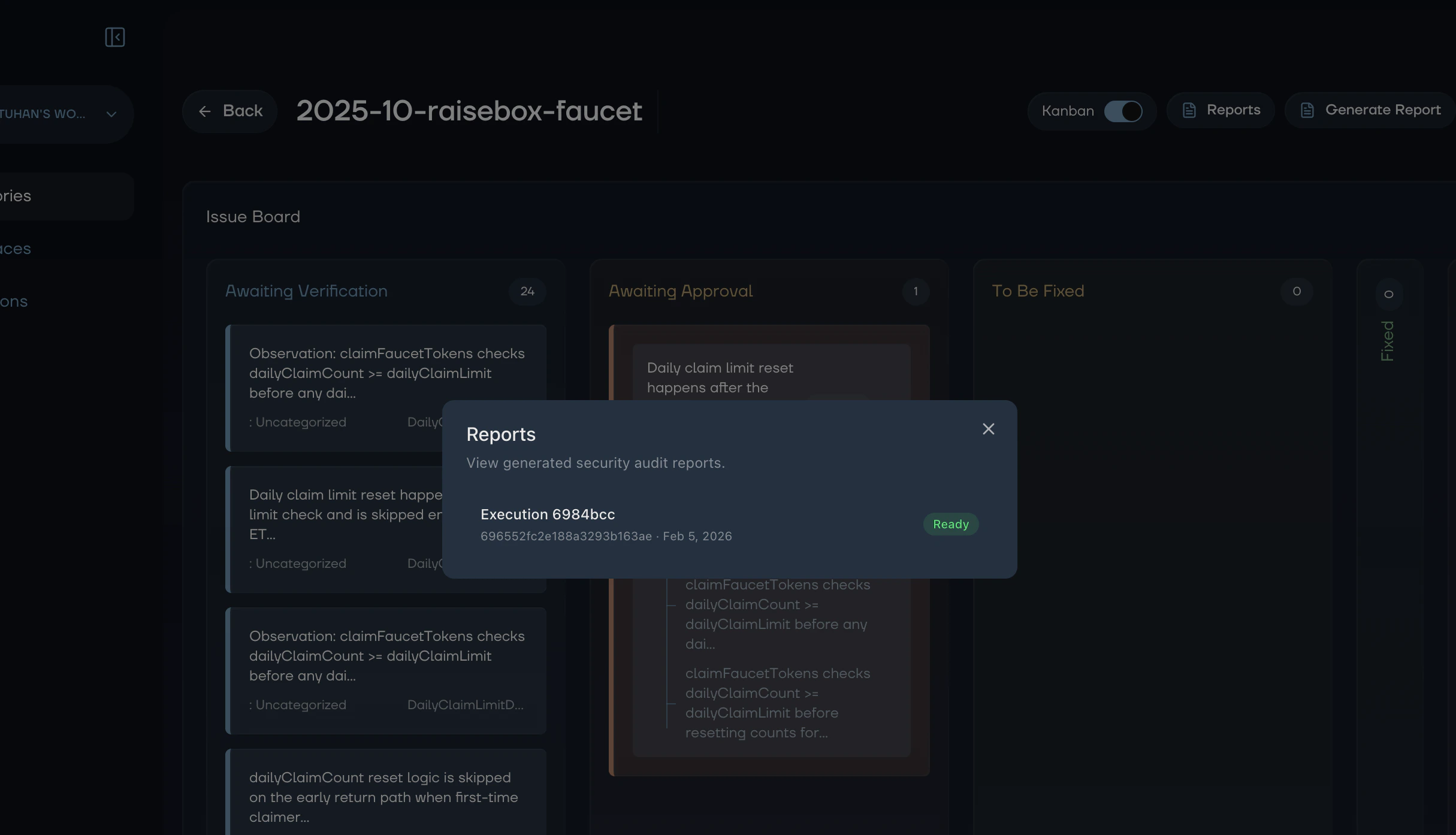Click the DailyClaimLimitD... tag on third card
The image size is (1456, 835).
(x=466, y=705)
